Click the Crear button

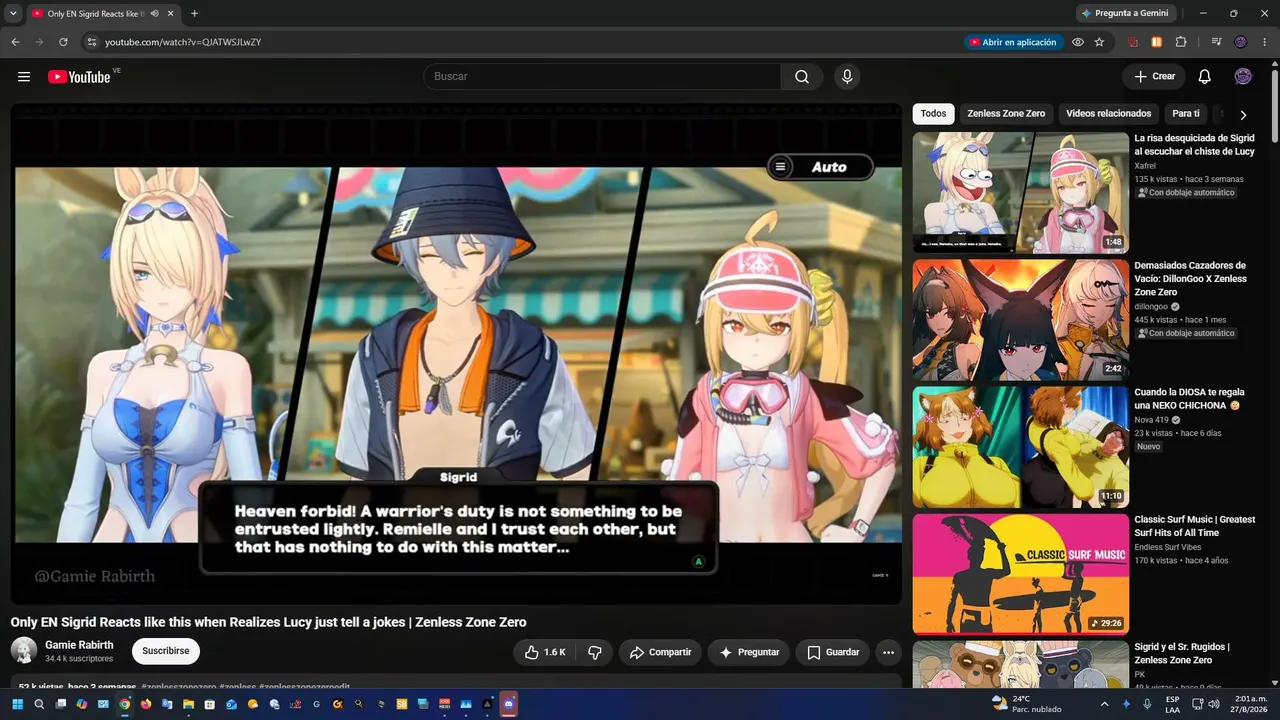[1154, 77]
